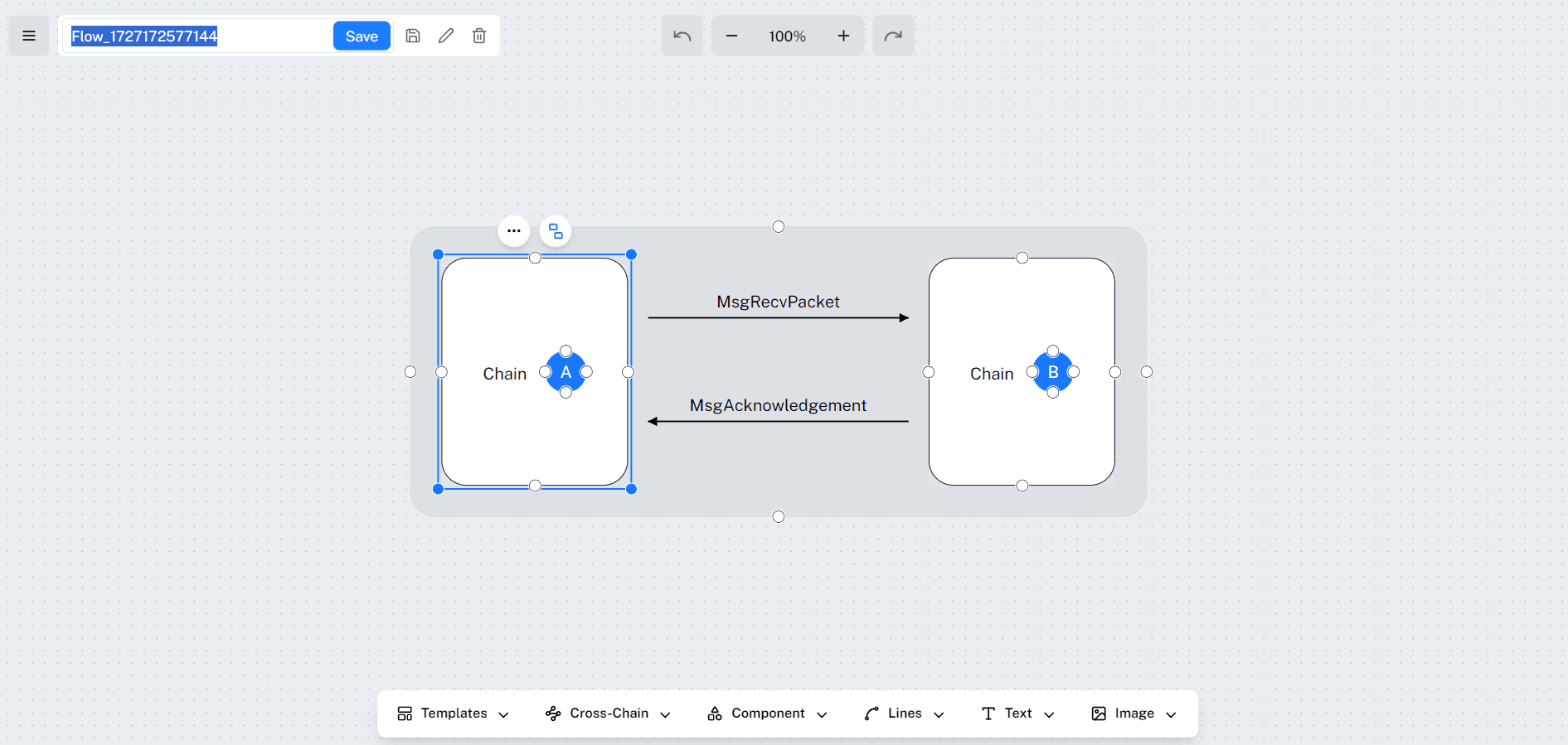This screenshot has height=745, width=1568.
Task: Click the MsgRecvPacket arrow label
Action: coord(779,302)
